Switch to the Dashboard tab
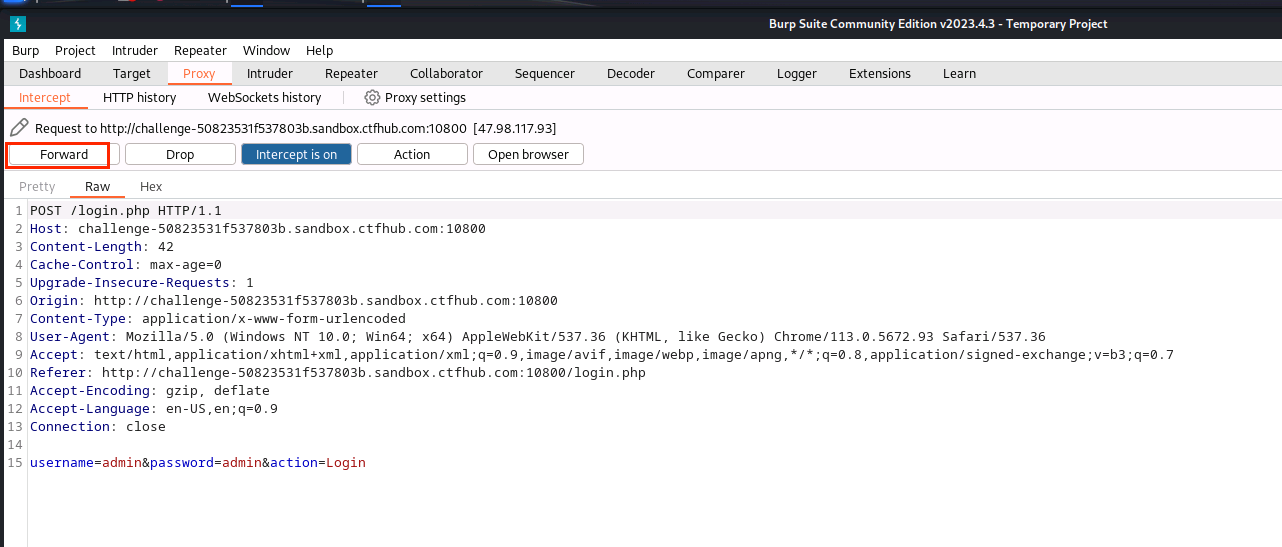Image resolution: width=1282 pixels, height=547 pixels. click(x=50, y=73)
